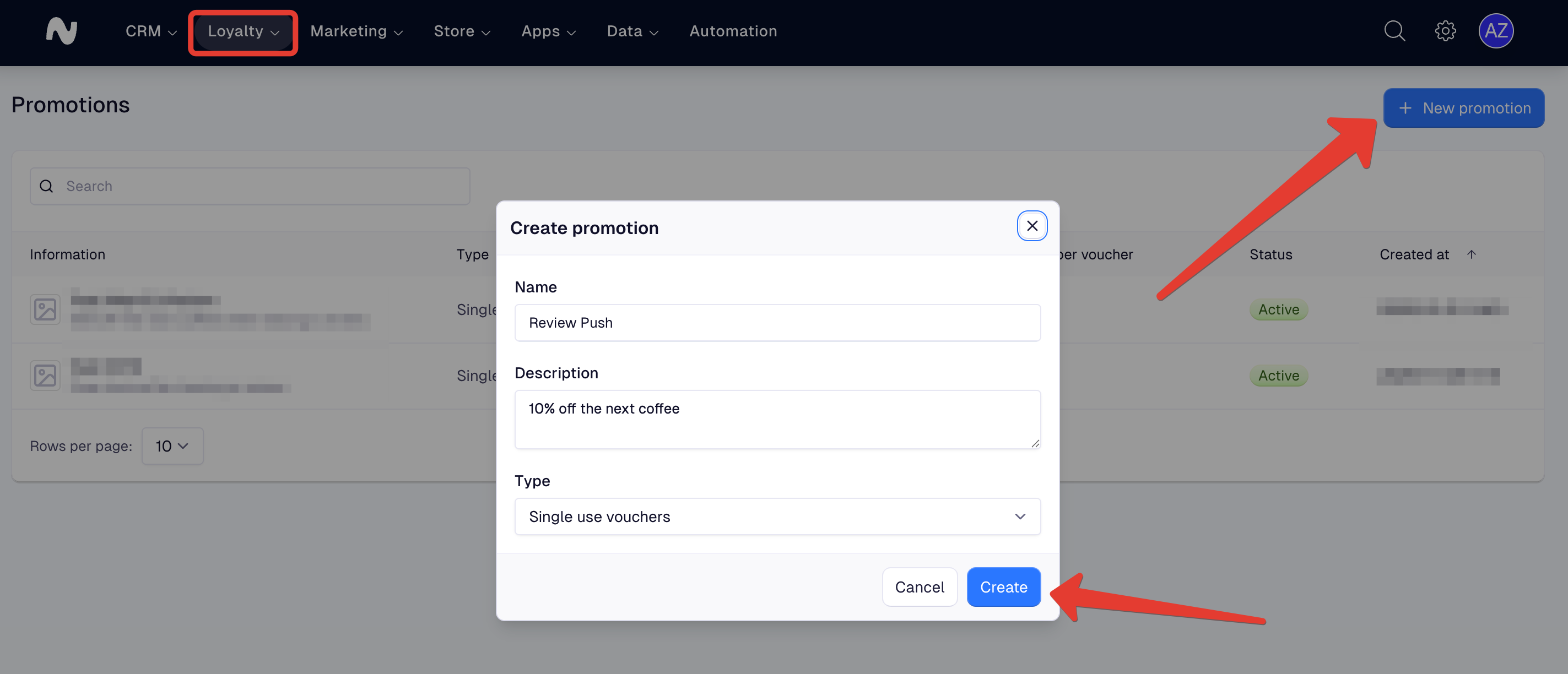Close the Create promotion dialog
This screenshot has height=674, width=1568.
click(x=1032, y=226)
